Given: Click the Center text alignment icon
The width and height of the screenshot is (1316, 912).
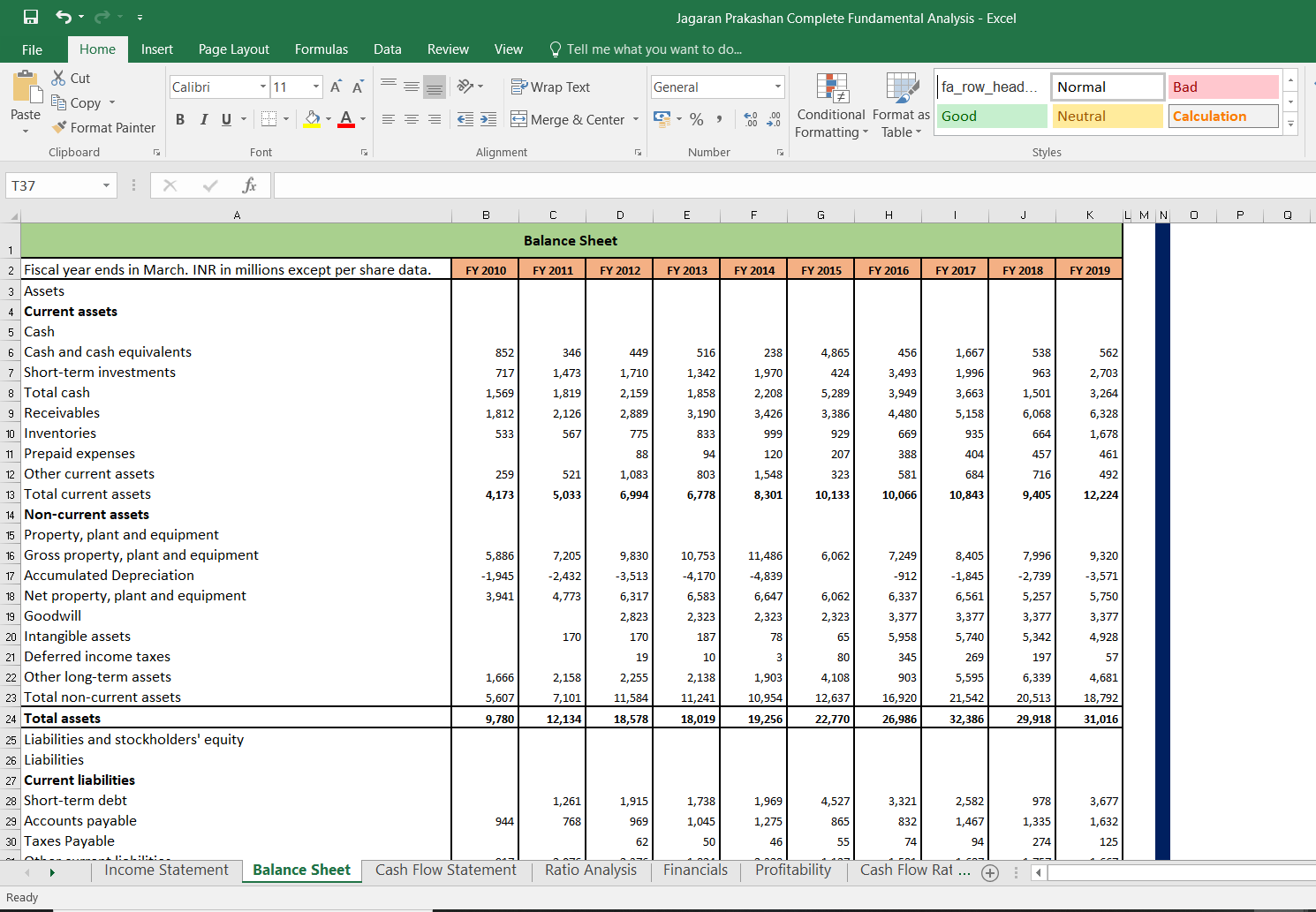Looking at the screenshot, I should (x=412, y=119).
